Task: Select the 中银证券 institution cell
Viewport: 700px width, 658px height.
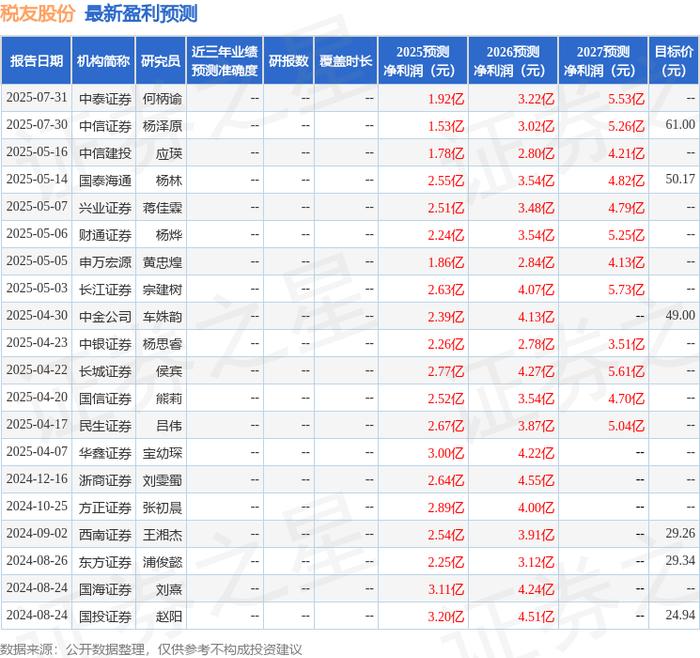Action: point(105,344)
